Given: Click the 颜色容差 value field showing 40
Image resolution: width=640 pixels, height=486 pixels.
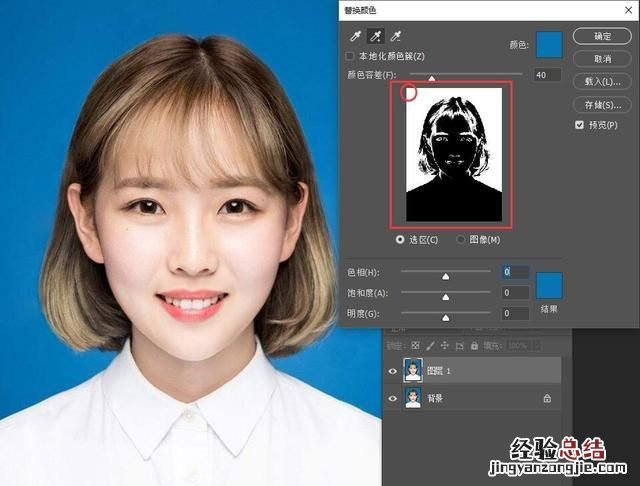Looking at the screenshot, I should [547, 75].
